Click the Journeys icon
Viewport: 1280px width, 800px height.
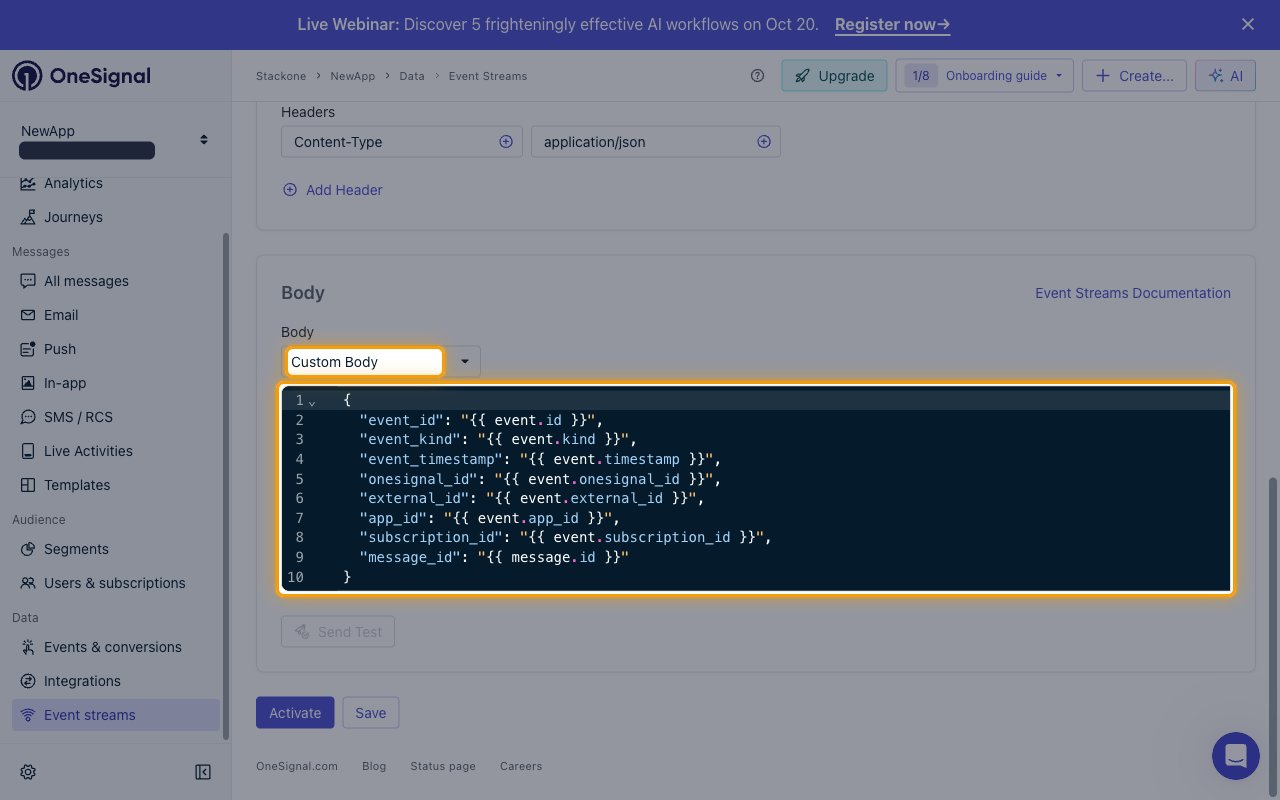pyautogui.click(x=28, y=217)
